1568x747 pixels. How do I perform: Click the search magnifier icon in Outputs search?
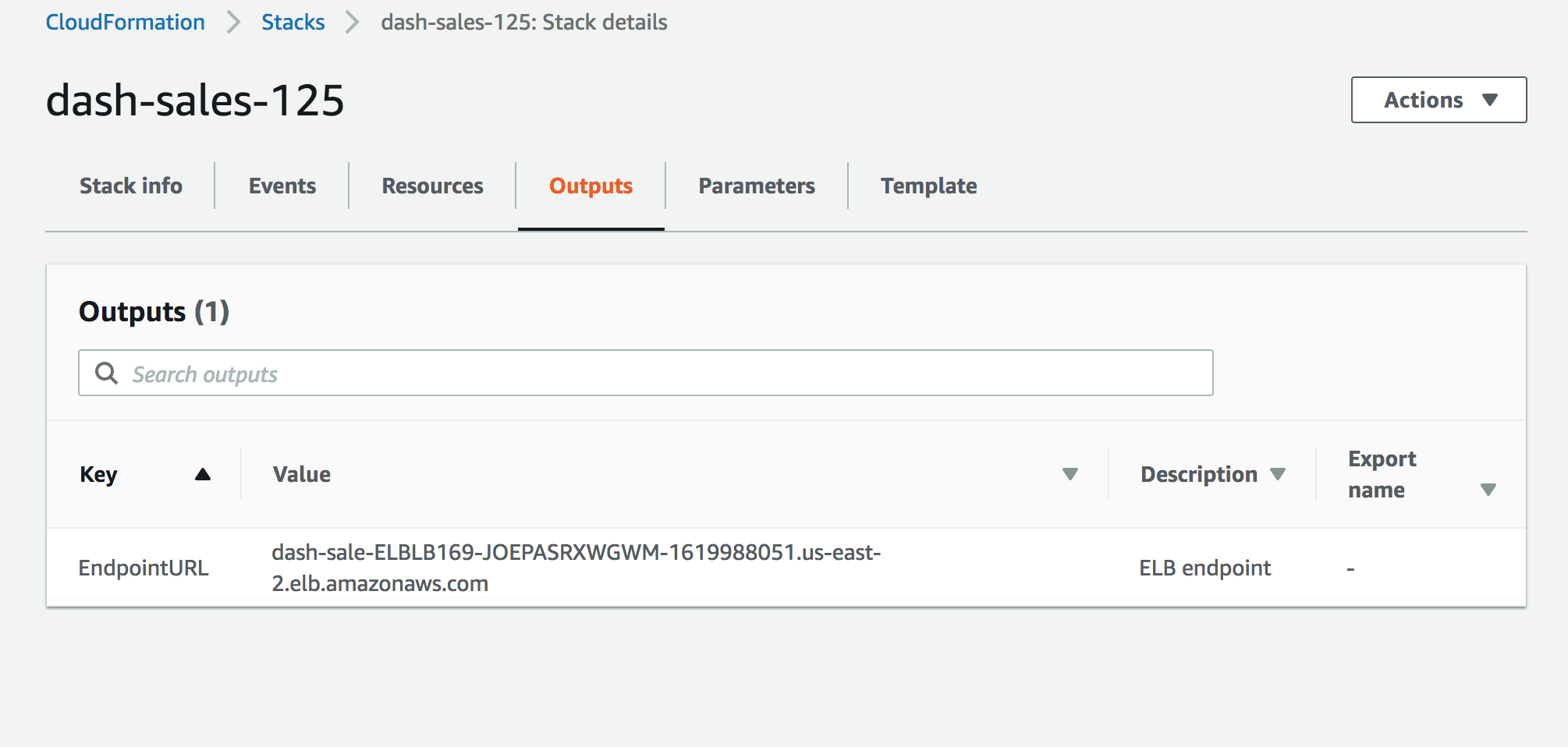(106, 373)
